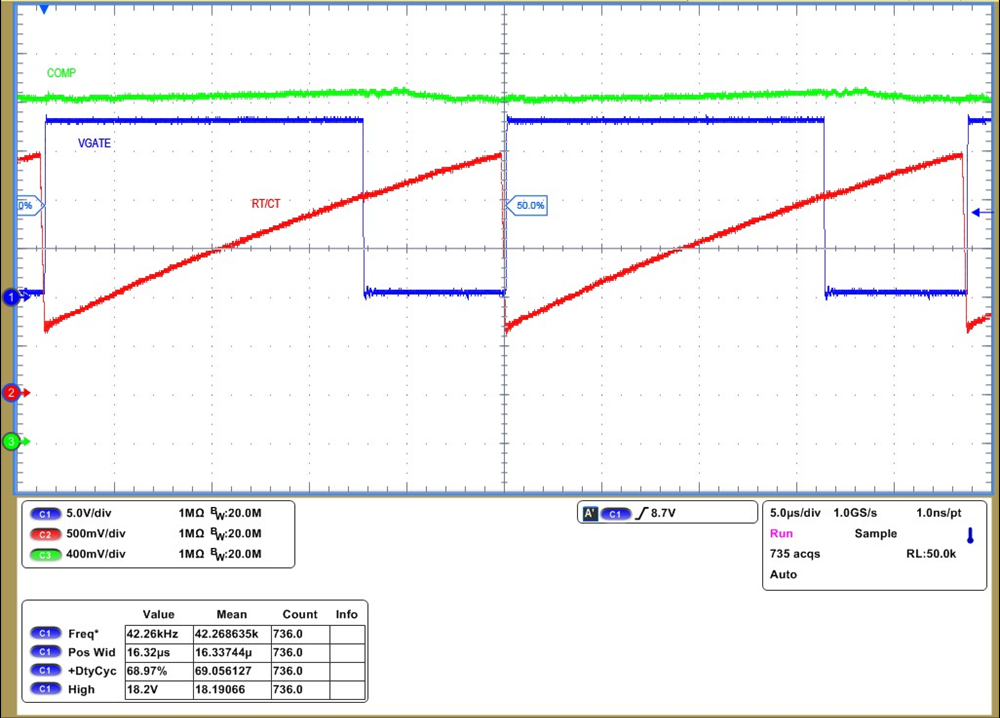Click the green channel 3 marker arrow

(x=10, y=441)
